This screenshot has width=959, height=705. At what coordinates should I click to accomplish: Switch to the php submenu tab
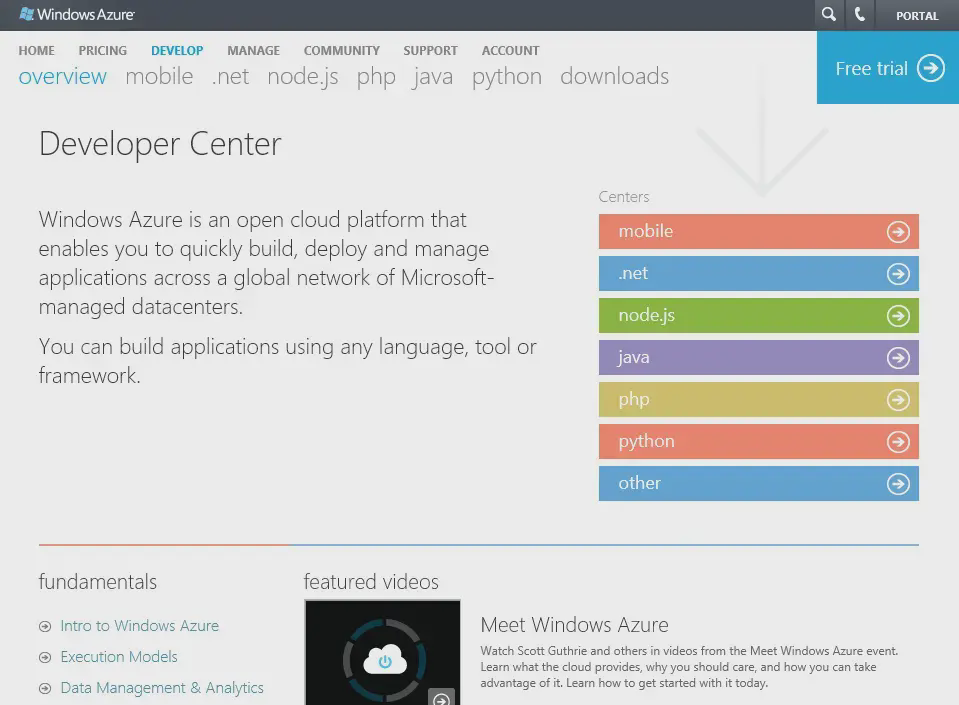click(x=376, y=77)
